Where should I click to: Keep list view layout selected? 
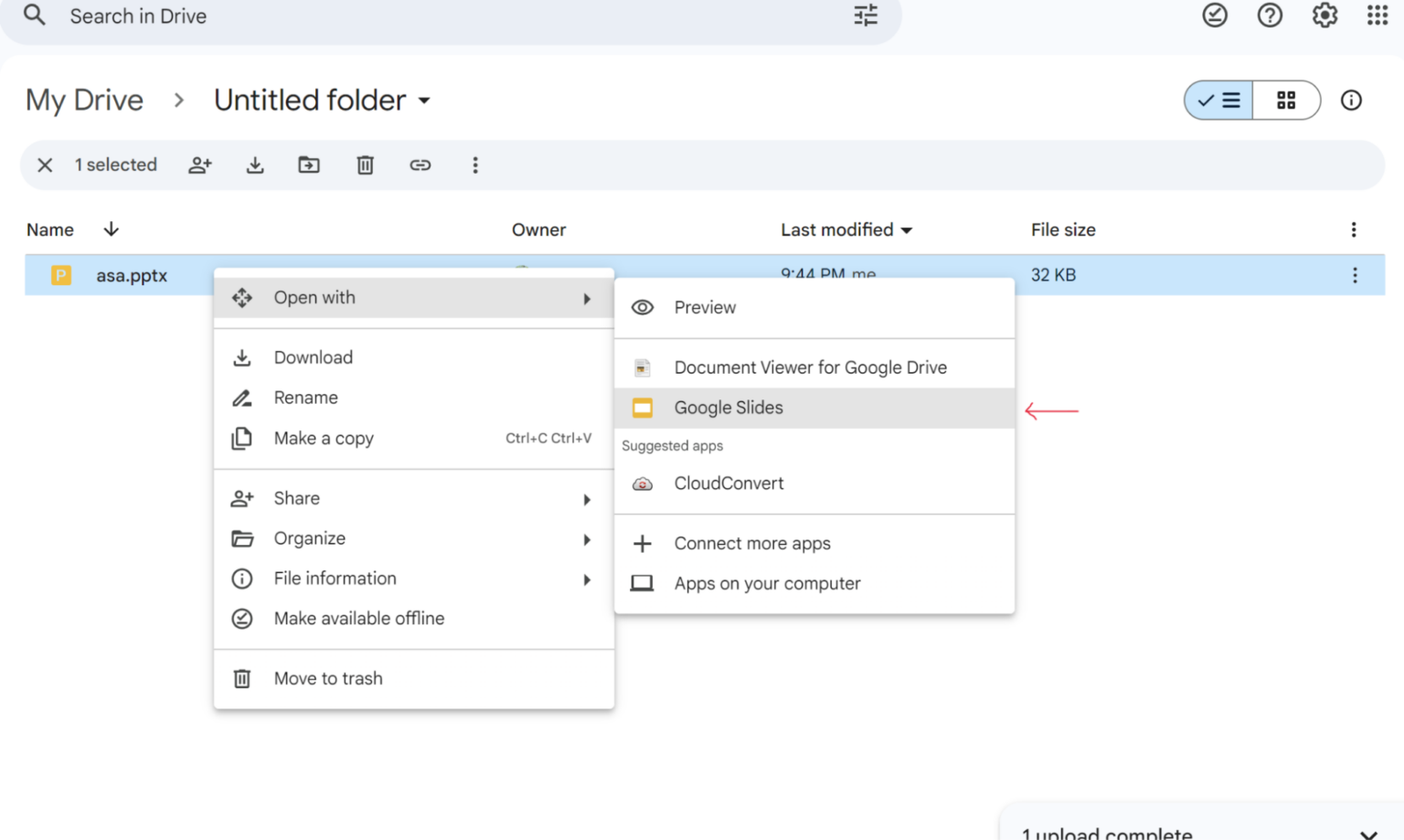click(1219, 101)
